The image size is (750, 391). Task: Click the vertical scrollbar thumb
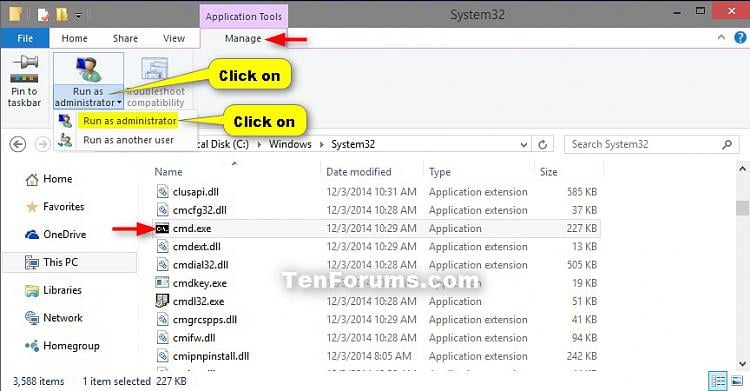coord(742,208)
